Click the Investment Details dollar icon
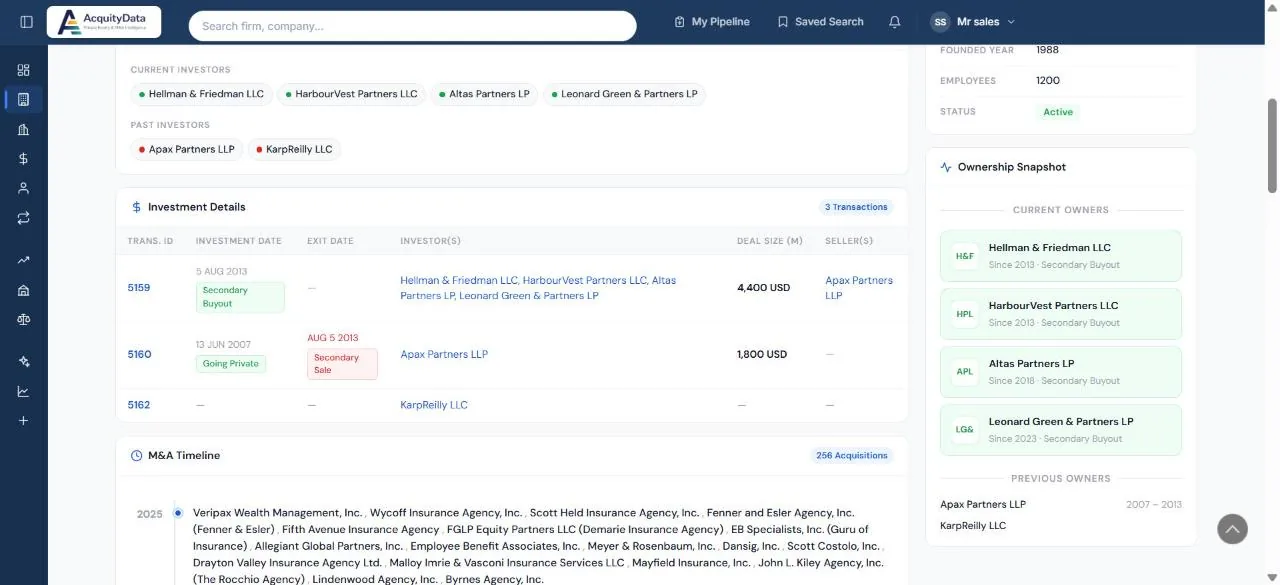The height and width of the screenshot is (585, 1280). click(137, 207)
